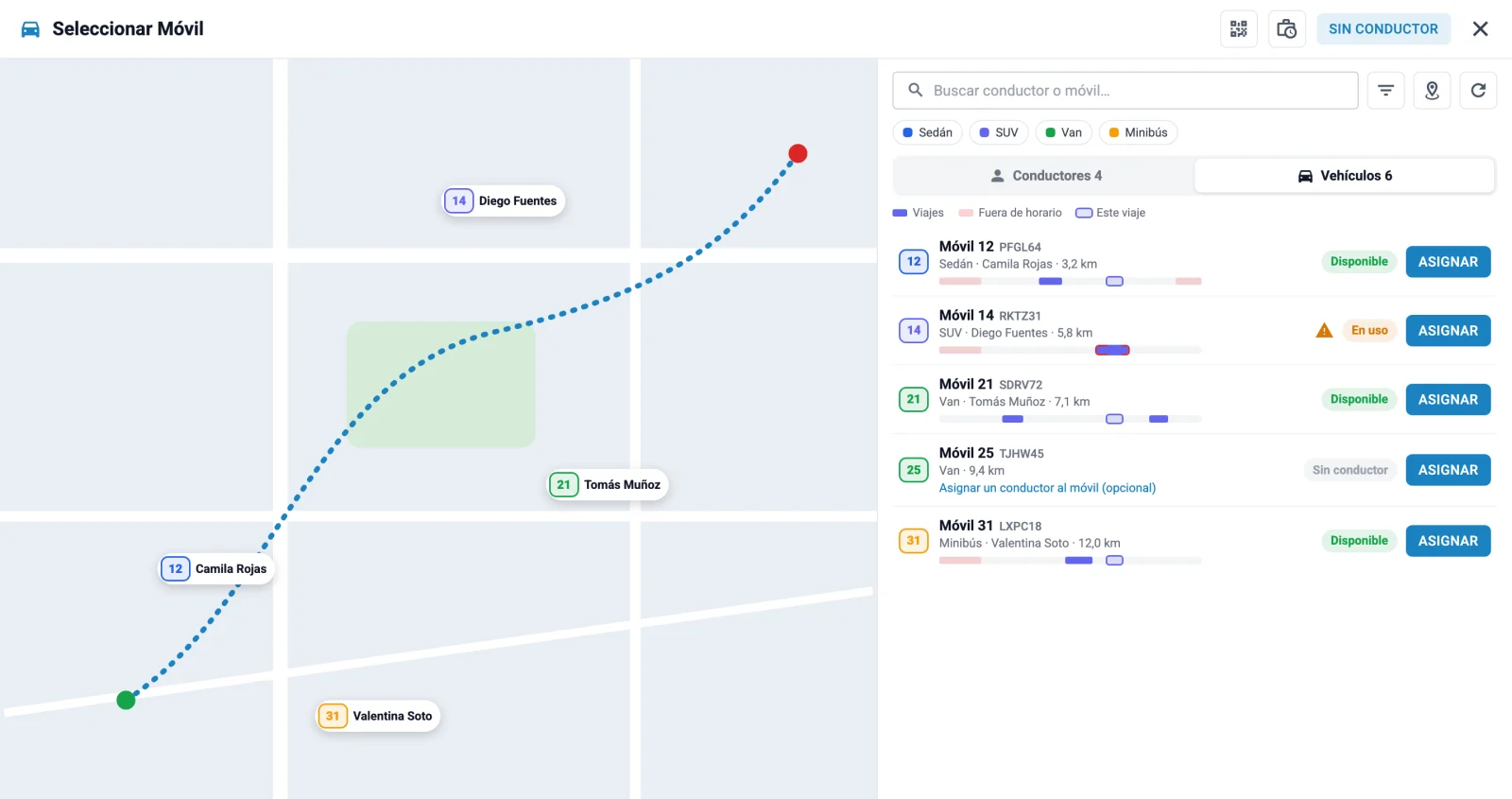The height and width of the screenshot is (799, 1512).
Task: Assign Móvil 12 with the ASIGNAR button
Action: click(x=1448, y=262)
